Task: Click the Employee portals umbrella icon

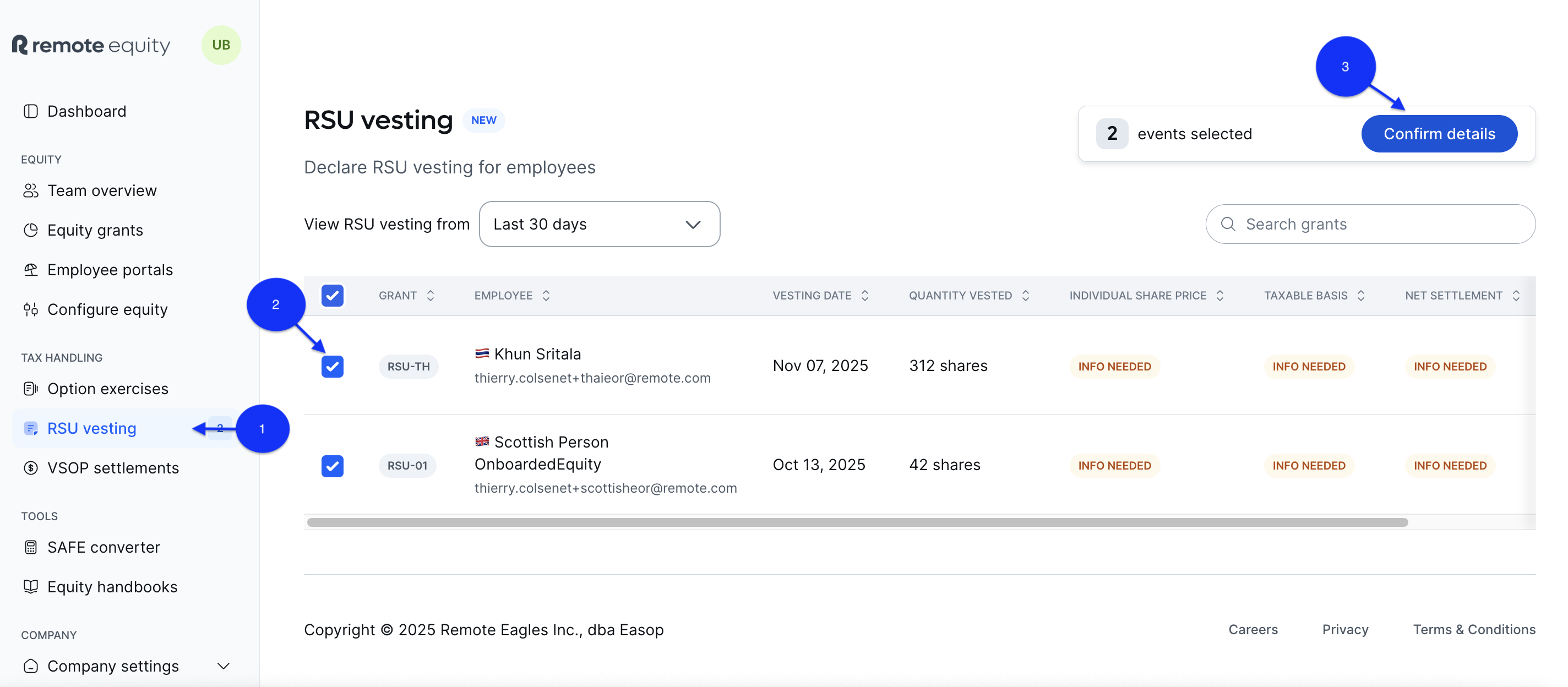Action: coord(30,270)
